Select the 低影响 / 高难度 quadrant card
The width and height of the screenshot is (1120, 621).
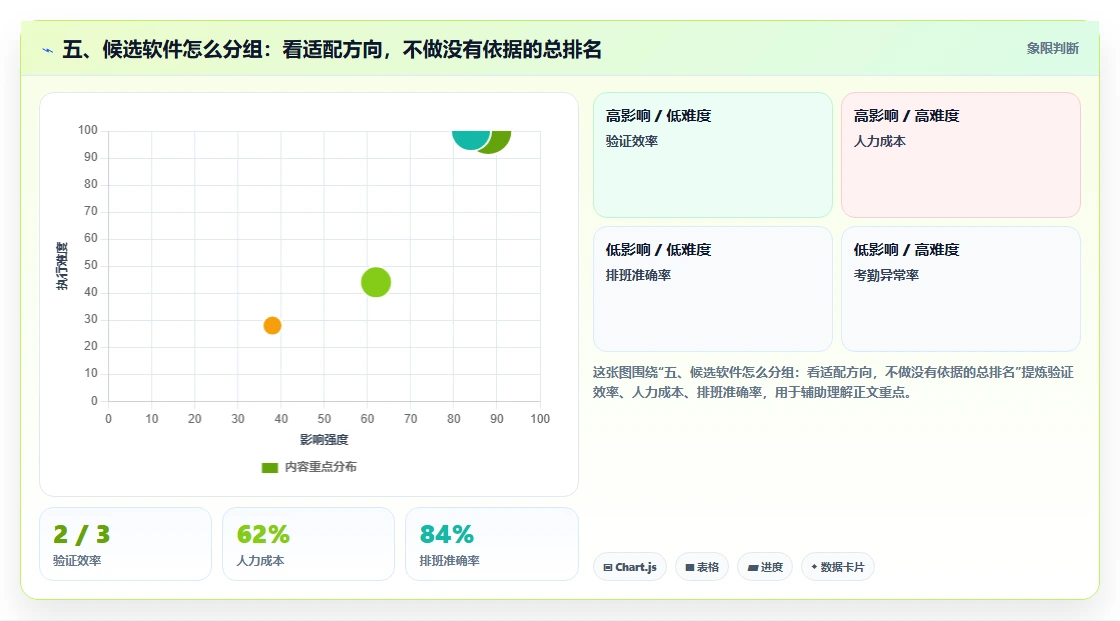(961, 289)
